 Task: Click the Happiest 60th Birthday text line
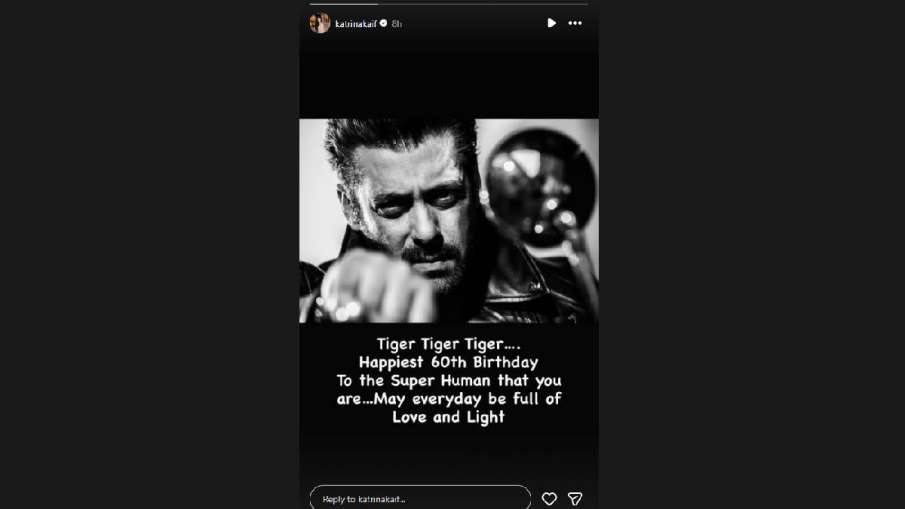pyautogui.click(x=448, y=362)
